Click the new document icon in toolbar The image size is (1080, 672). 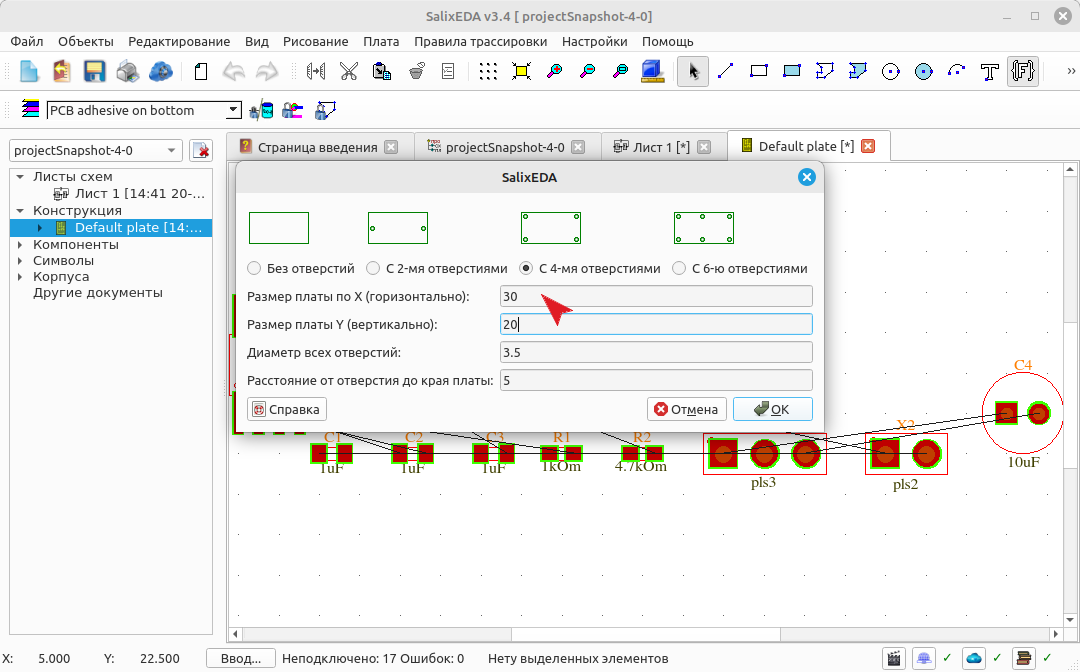tap(29, 71)
